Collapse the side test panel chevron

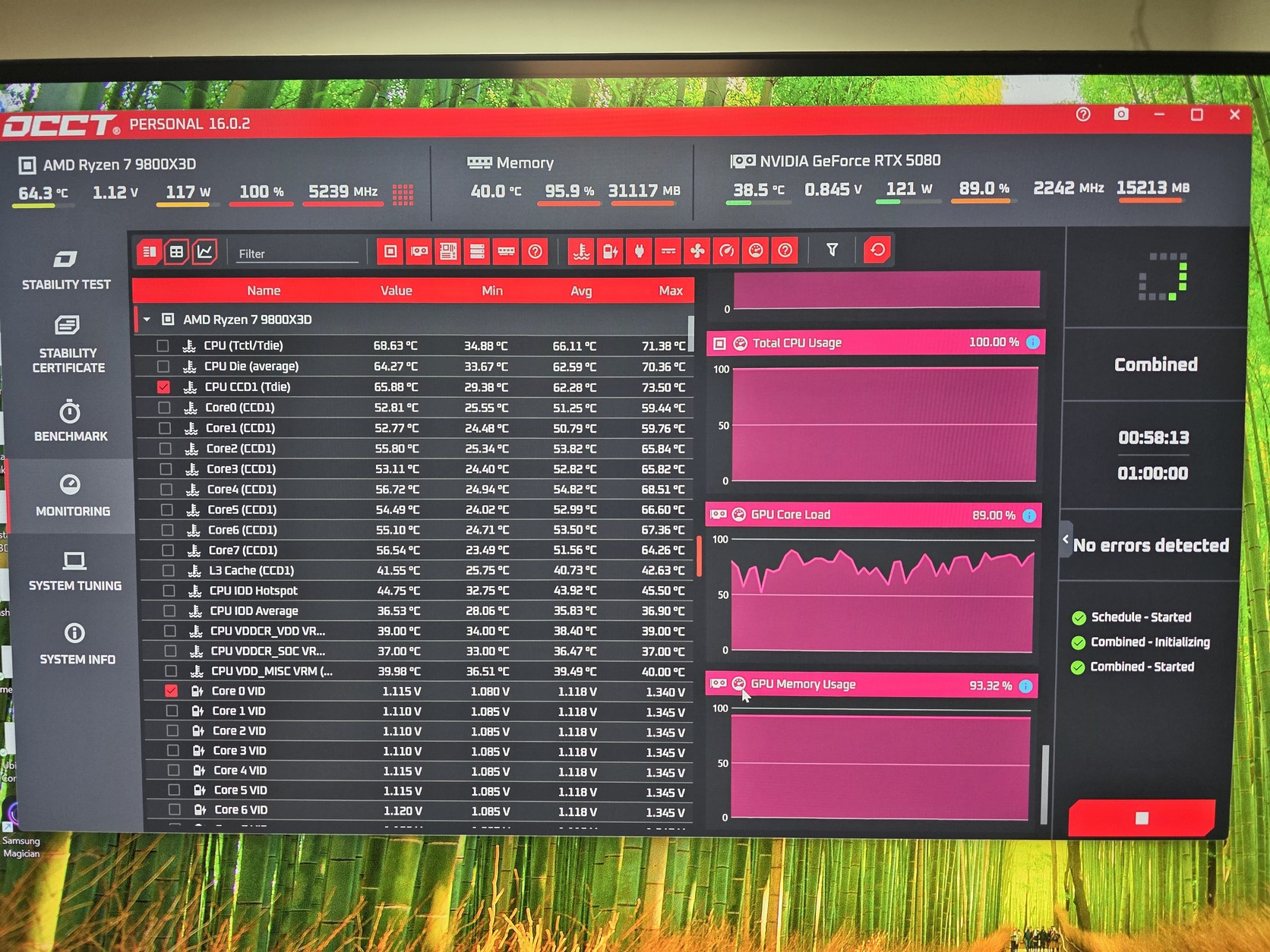click(x=1066, y=539)
